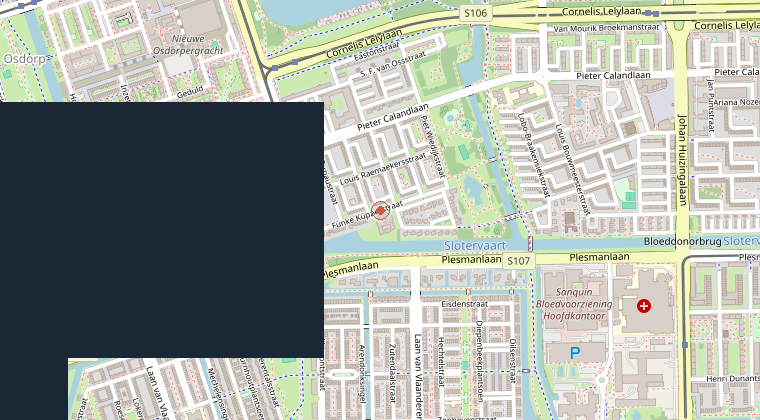
Task: Click the transit stop squares right of Cornelis Lelylaan label
Action: (x=651, y=13)
